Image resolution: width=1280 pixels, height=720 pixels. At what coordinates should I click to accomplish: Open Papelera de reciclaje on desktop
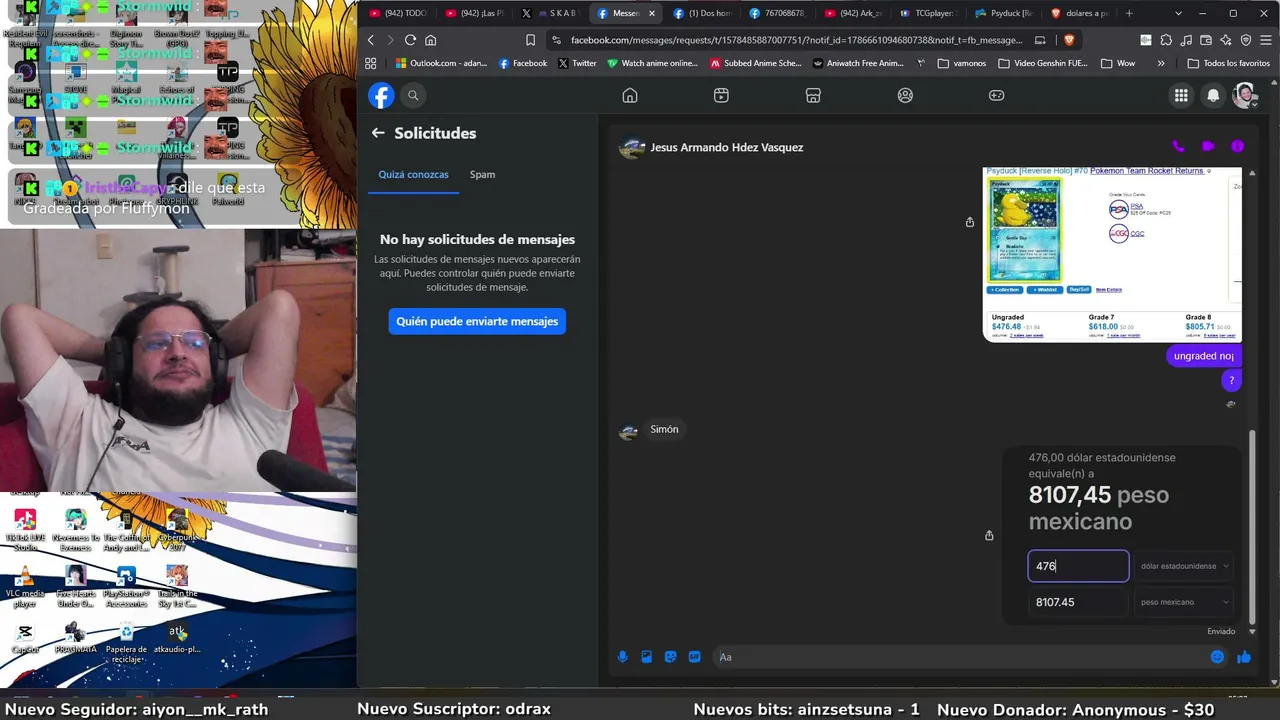pos(127,640)
